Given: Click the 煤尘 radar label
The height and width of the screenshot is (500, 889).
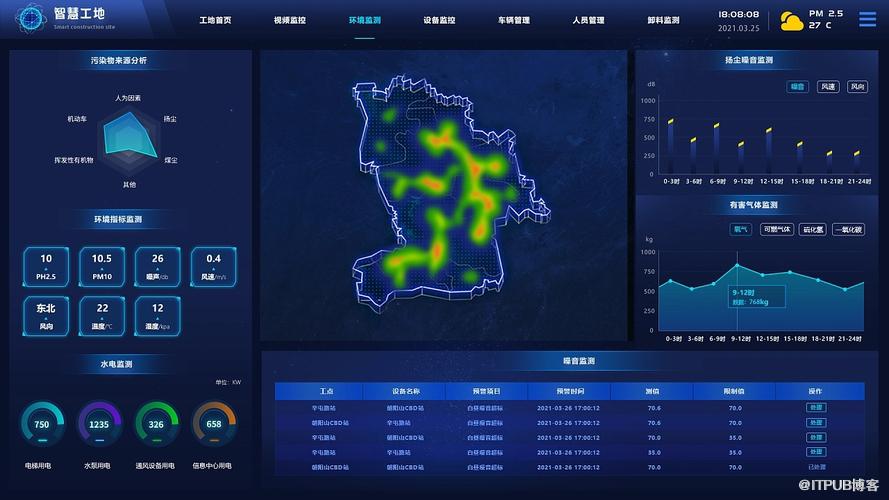Looking at the screenshot, I should tap(171, 160).
